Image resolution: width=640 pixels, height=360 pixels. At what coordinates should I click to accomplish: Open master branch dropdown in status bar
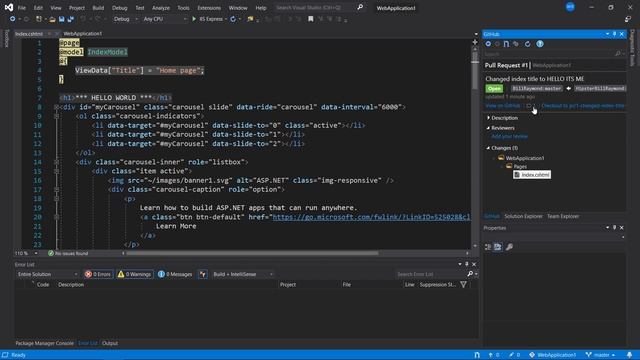[600, 355]
